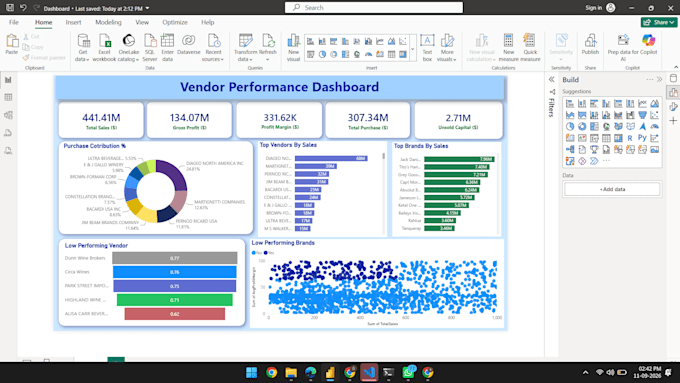
Task: Expand the file title saved-state dropdown
Action: tap(147, 8)
